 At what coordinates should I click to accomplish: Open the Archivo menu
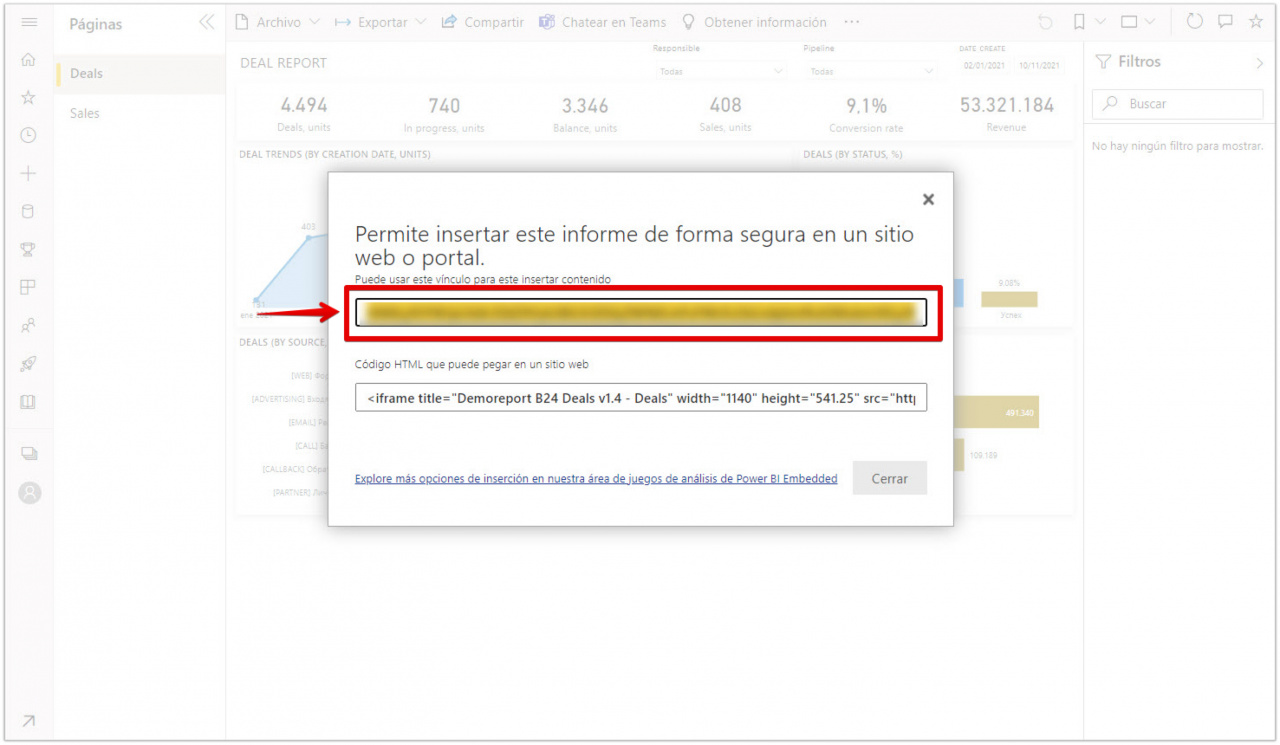pyautogui.click(x=278, y=22)
